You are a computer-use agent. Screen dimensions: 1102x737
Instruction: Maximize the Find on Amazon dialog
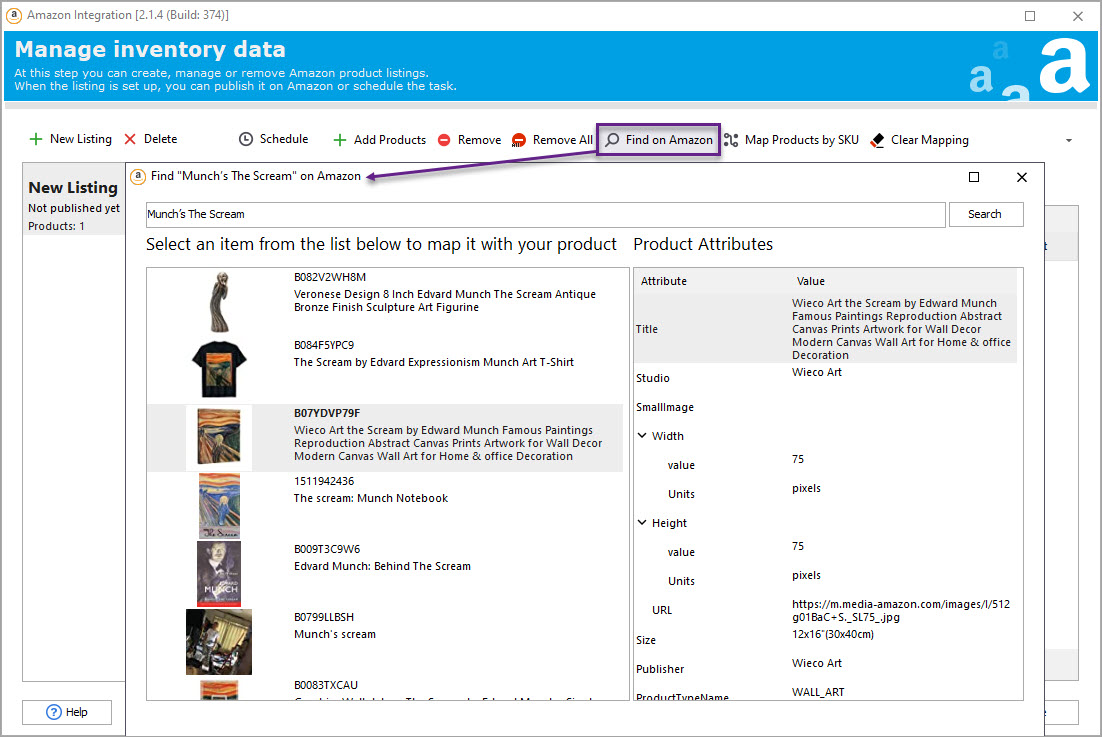974,177
